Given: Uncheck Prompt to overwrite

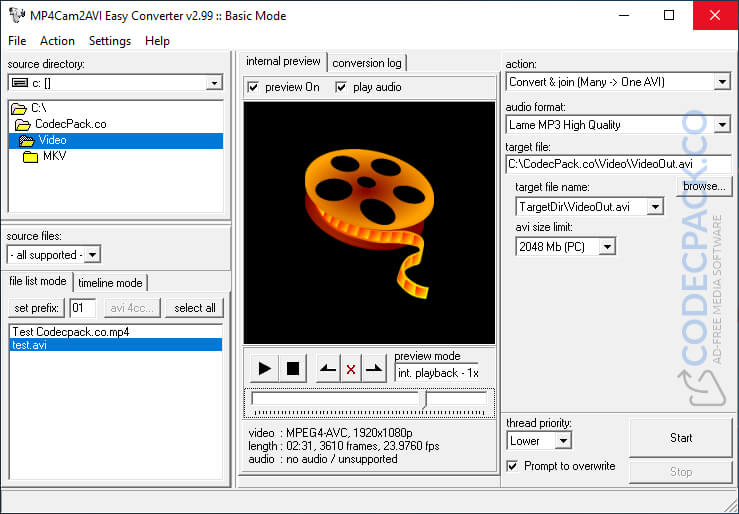Looking at the screenshot, I should (512, 466).
